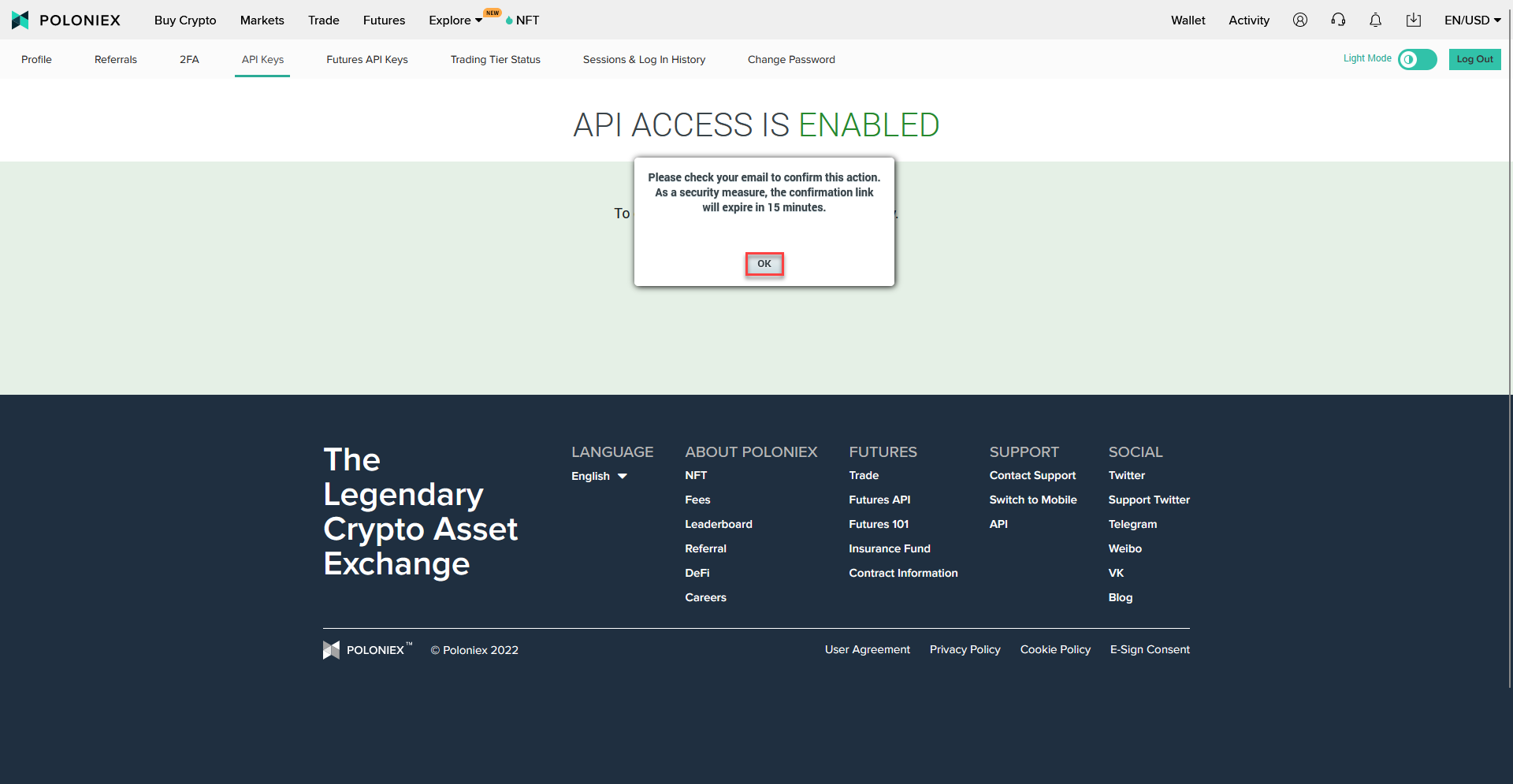
Task: Open Sessions & Log In History tab
Action: (x=644, y=59)
